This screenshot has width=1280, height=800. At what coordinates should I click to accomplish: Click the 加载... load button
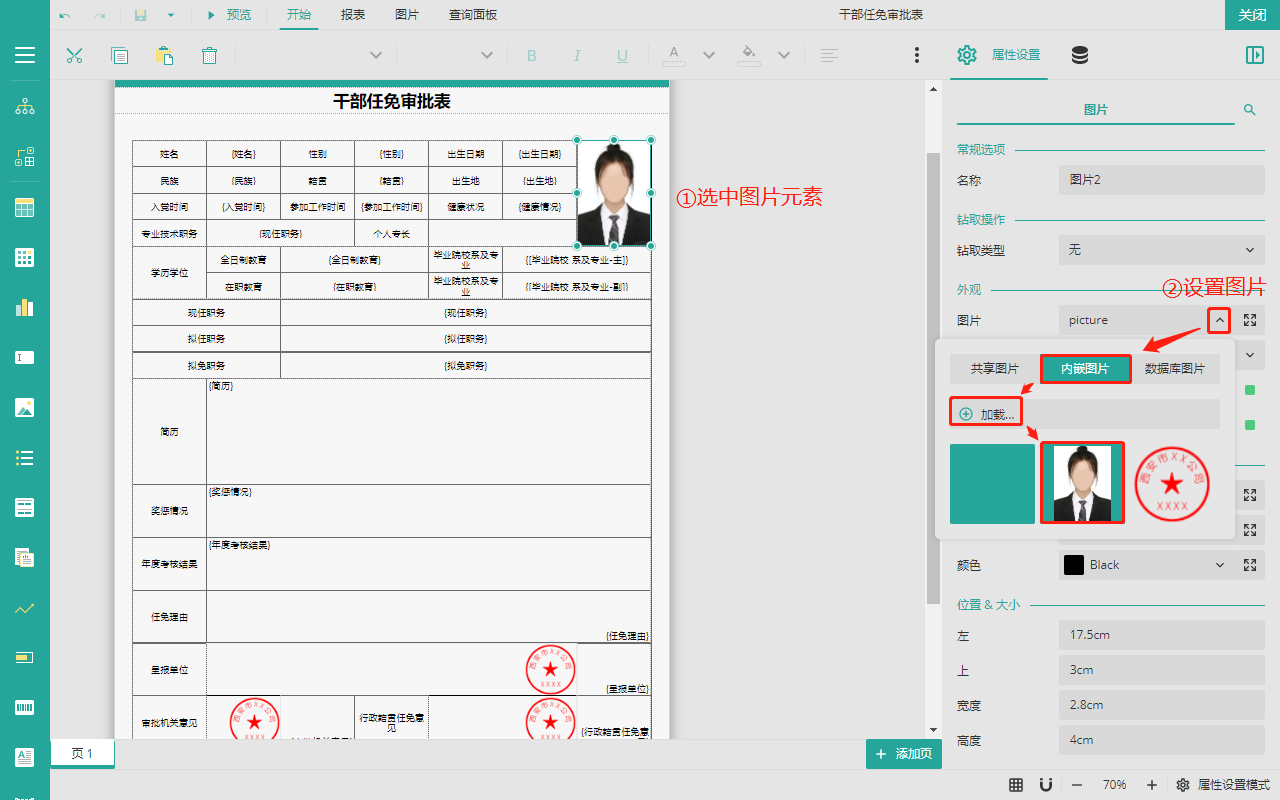(x=987, y=414)
